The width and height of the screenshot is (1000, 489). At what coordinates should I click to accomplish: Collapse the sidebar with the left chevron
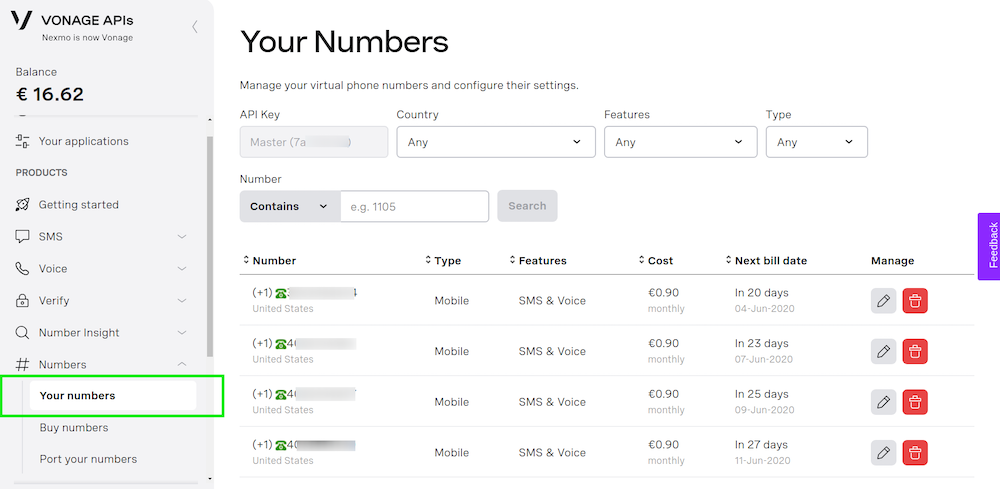pyautogui.click(x=195, y=26)
